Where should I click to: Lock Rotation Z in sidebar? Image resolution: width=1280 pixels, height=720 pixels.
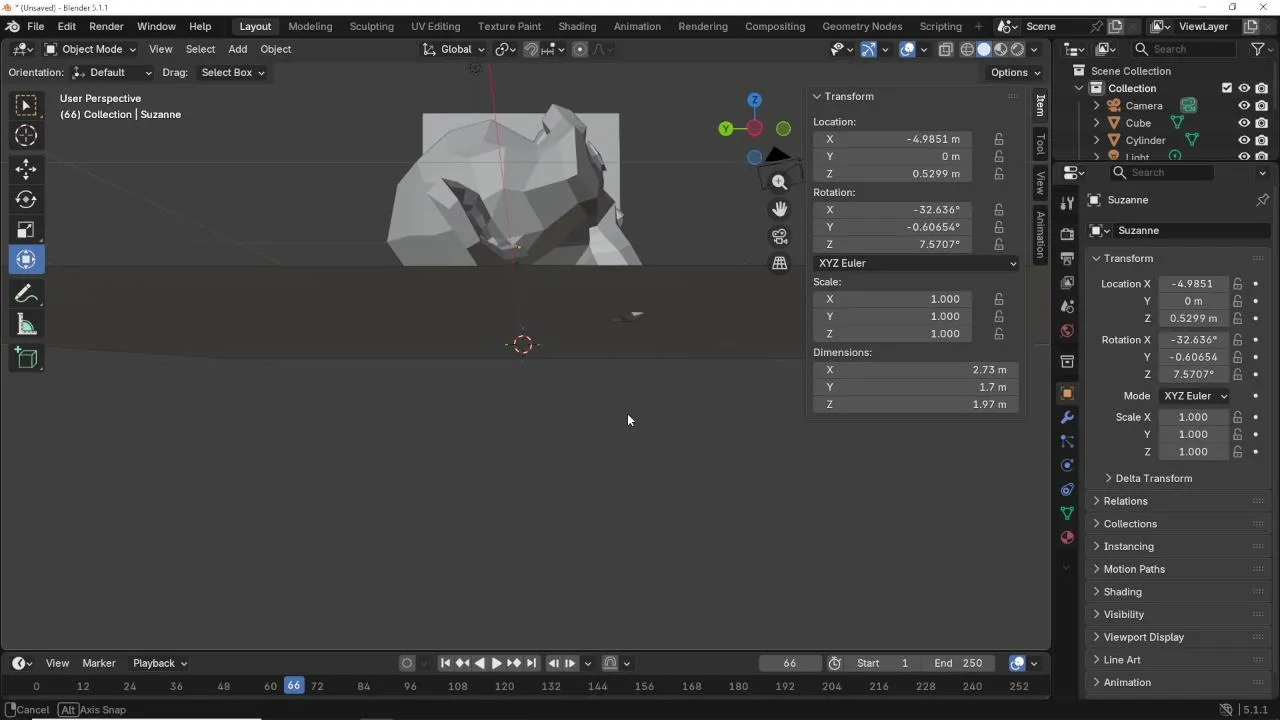998,244
